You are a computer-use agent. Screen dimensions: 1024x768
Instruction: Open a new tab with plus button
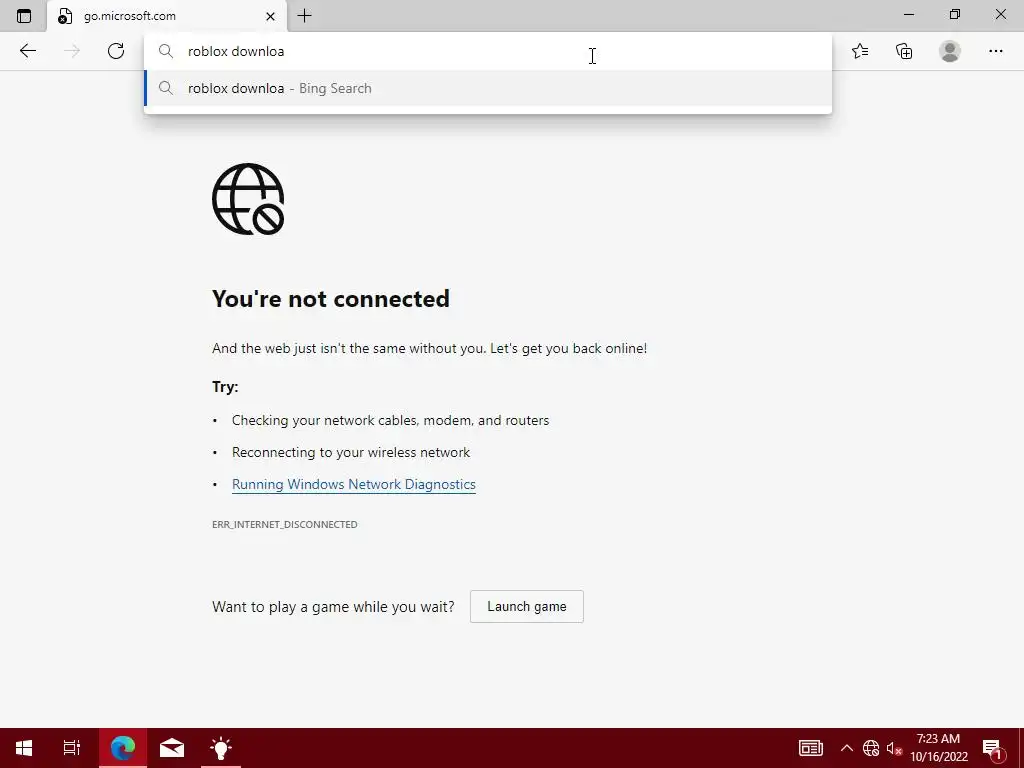pyautogui.click(x=304, y=16)
